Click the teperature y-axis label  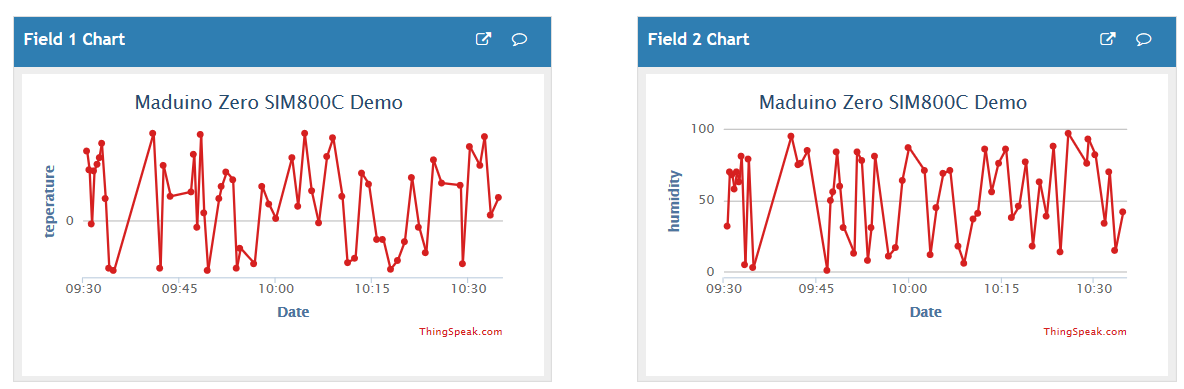(50, 201)
